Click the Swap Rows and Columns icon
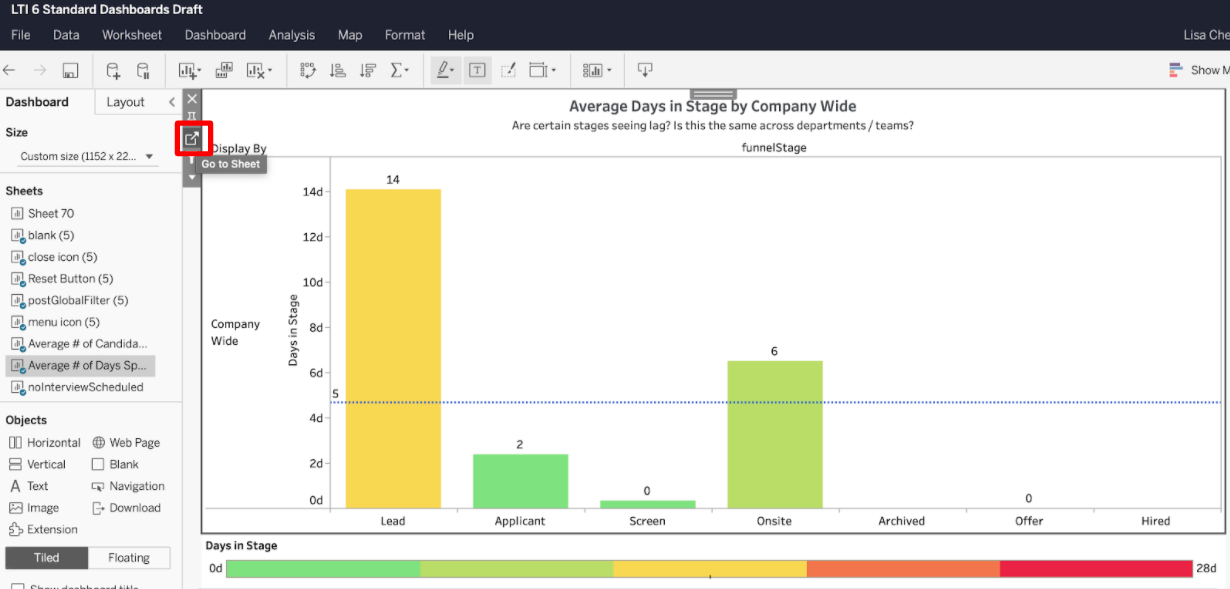 click(x=307, y=70)
